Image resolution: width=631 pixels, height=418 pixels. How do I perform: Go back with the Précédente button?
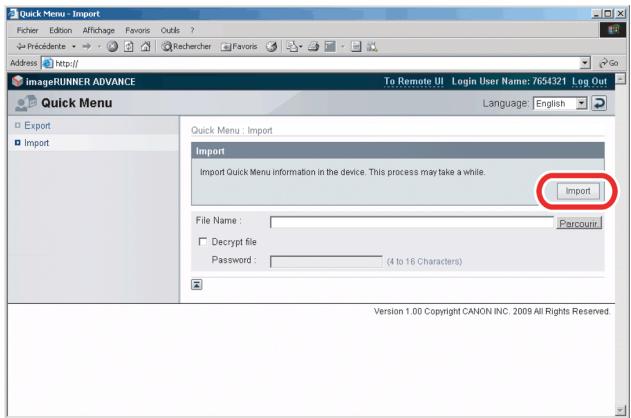[41, 47]
